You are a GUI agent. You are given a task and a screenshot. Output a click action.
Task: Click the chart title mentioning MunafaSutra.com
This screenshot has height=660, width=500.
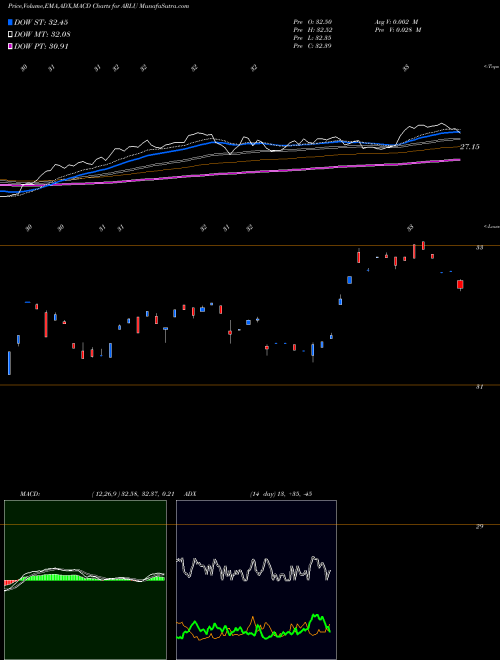[x=98, y=6]
